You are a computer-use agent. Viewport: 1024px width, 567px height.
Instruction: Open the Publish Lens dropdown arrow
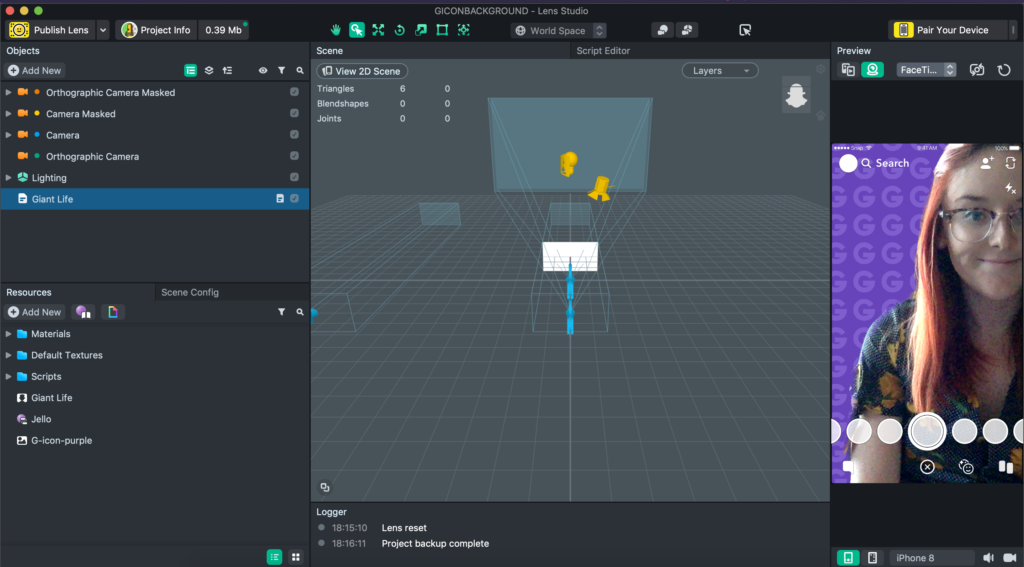click(103, 30)
